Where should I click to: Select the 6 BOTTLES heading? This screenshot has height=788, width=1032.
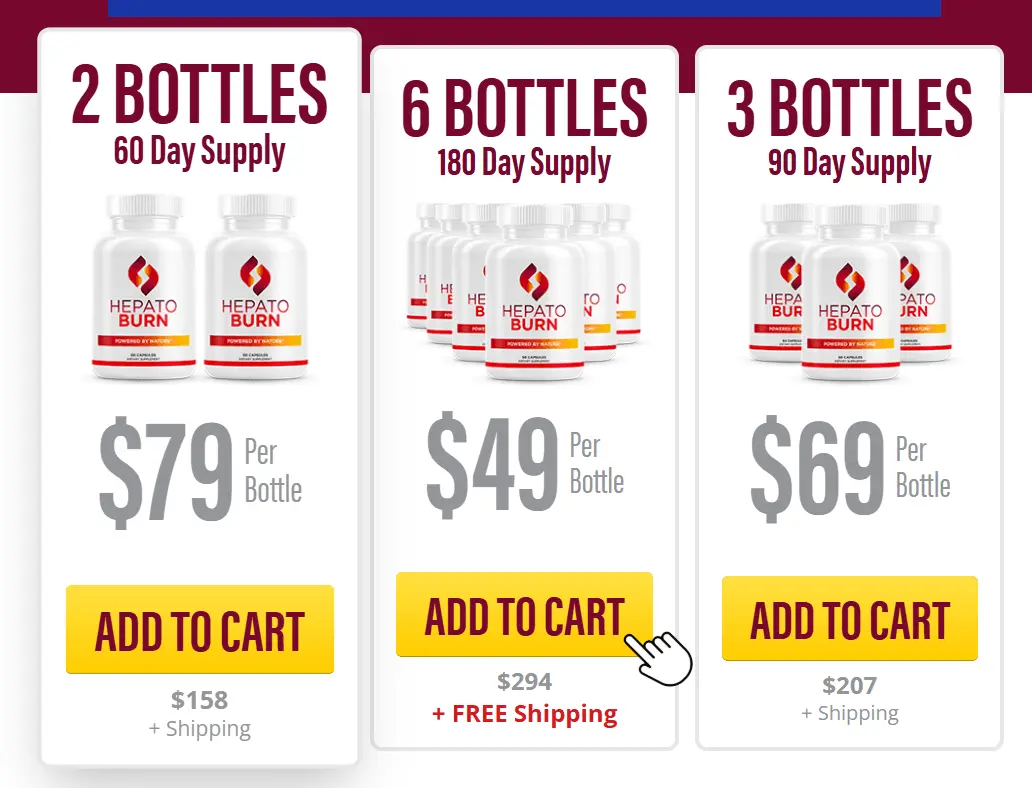[x=524, y=107]
